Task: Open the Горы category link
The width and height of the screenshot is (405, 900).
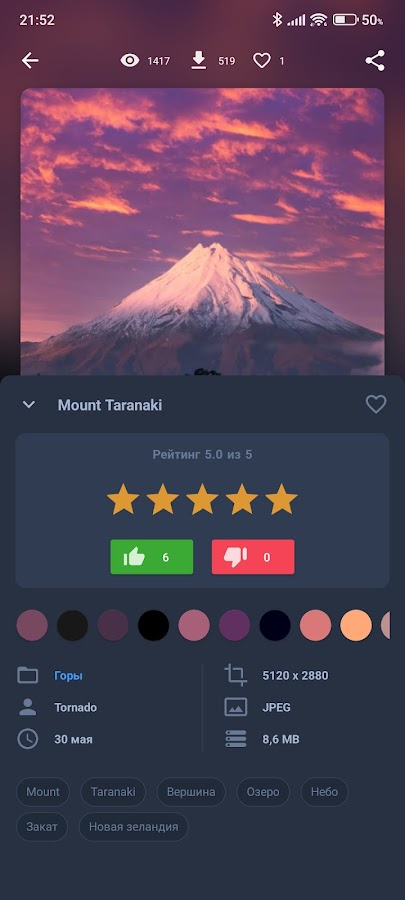Action: coord(68,676)
